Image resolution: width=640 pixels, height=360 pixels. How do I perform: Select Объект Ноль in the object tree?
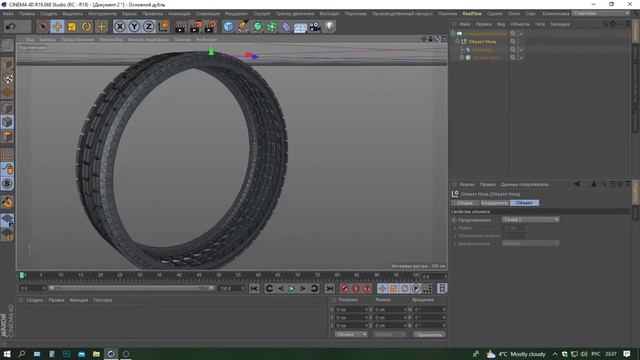coord(482,42)
